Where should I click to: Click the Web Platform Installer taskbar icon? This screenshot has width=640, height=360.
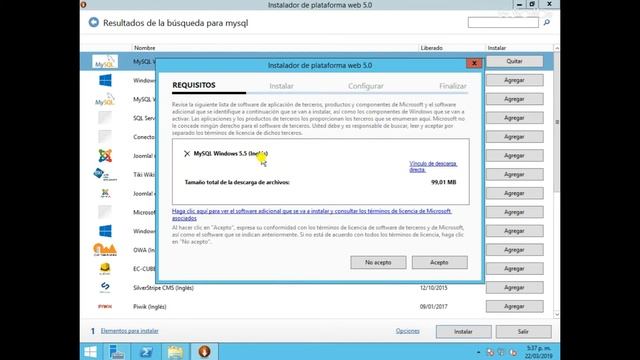[204, 351]
